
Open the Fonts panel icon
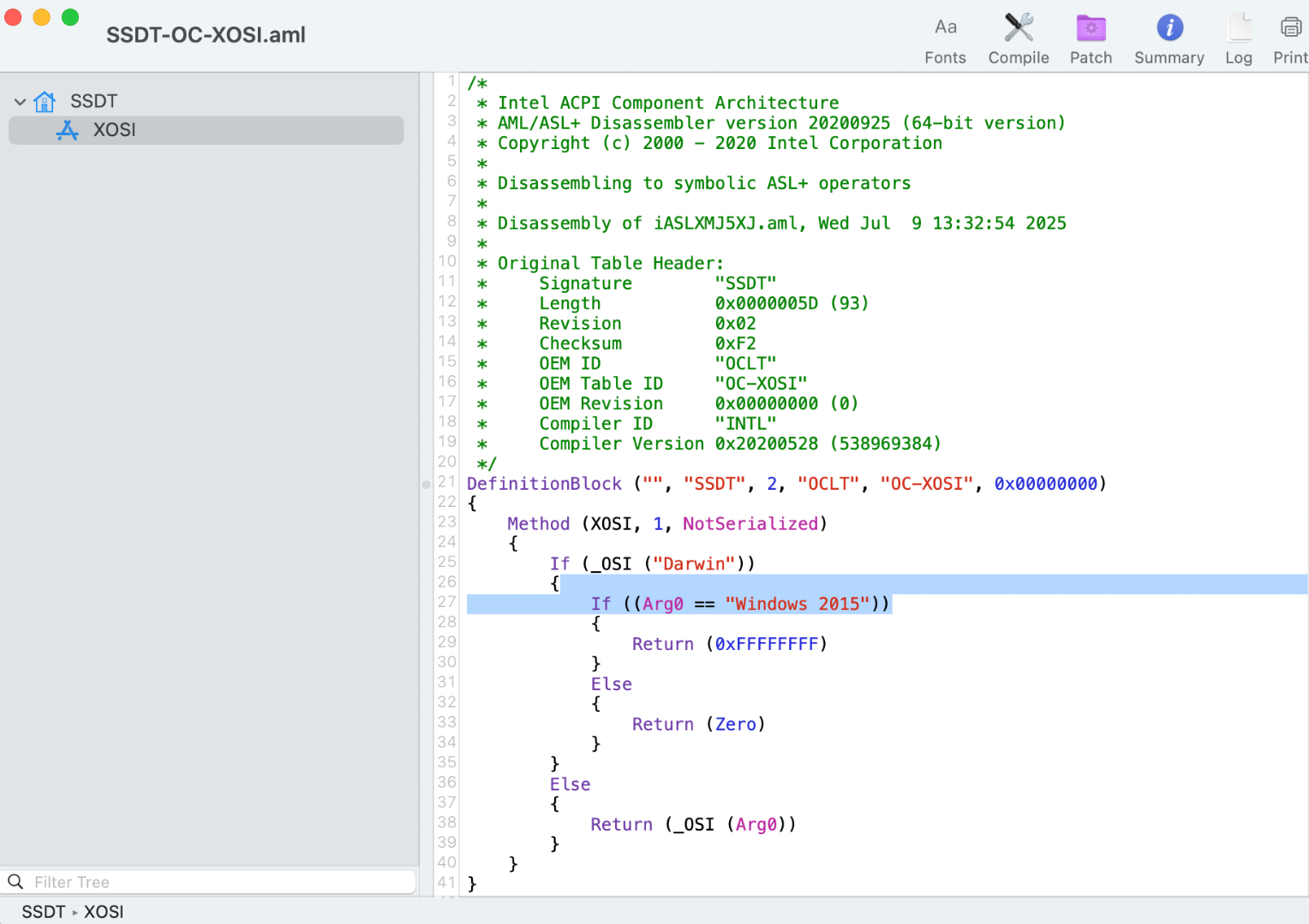click(x=945, y=27)
